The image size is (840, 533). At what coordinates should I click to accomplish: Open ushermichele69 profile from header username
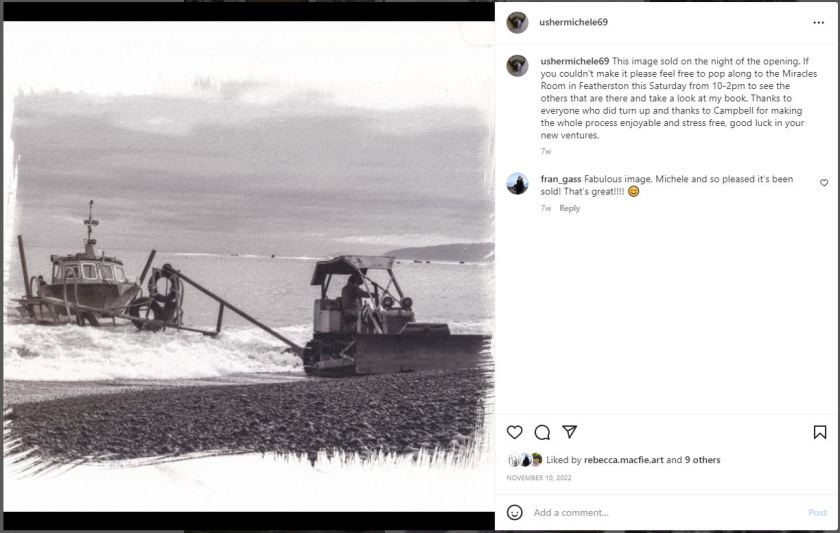coord(573,22)
